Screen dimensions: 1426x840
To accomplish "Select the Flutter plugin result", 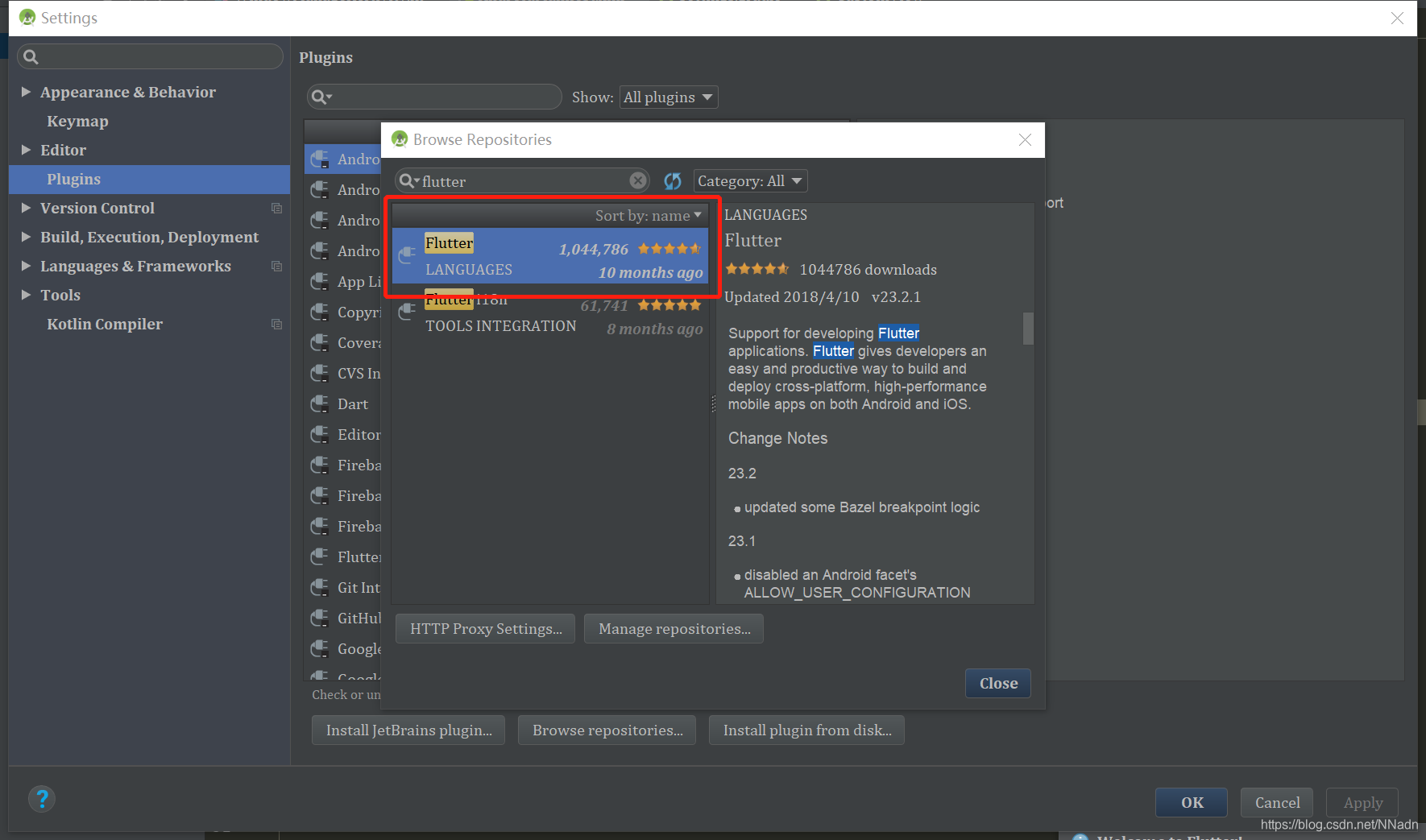I will [x=550, y=256].
